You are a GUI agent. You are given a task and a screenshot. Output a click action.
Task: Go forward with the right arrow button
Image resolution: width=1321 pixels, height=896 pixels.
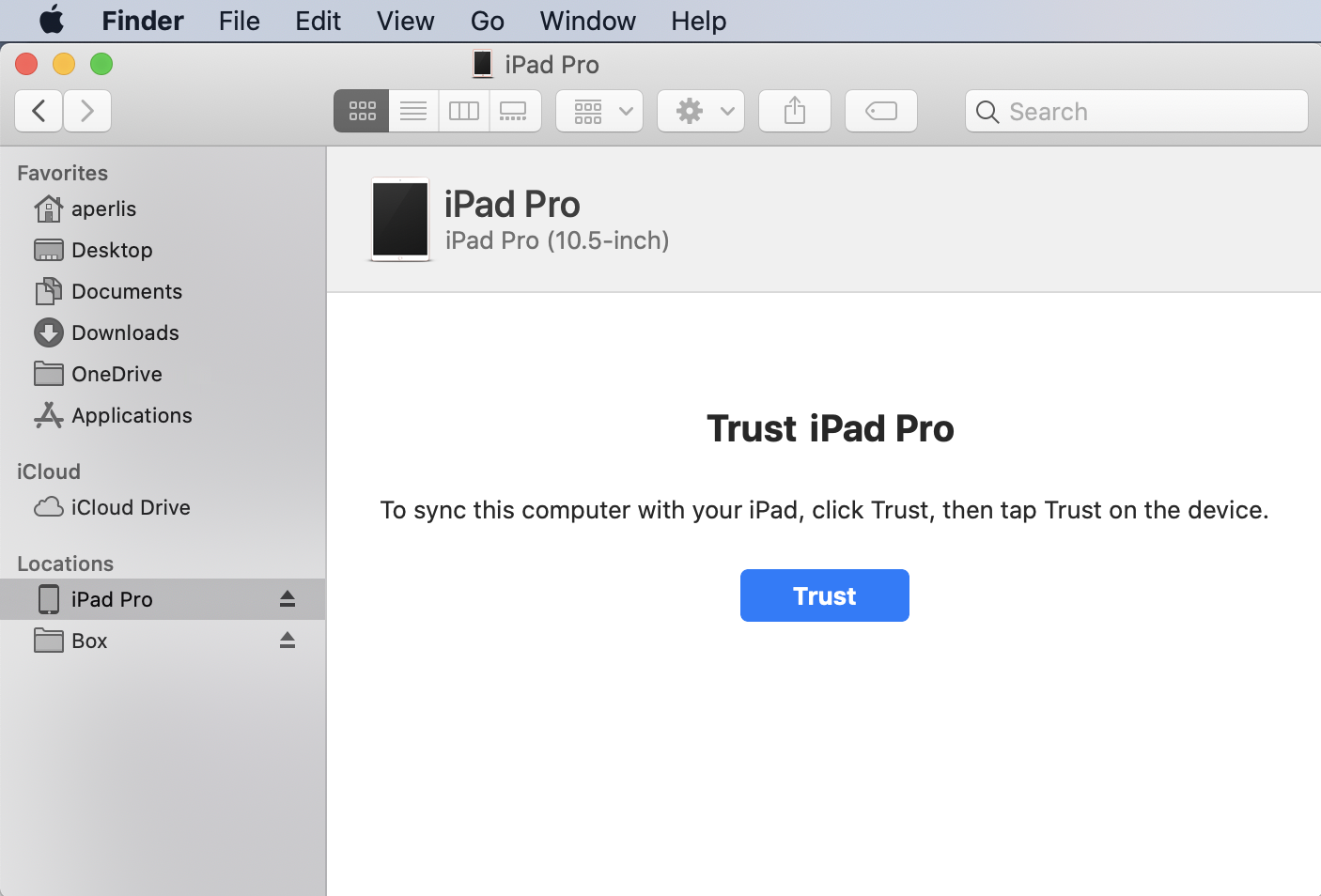87,111
